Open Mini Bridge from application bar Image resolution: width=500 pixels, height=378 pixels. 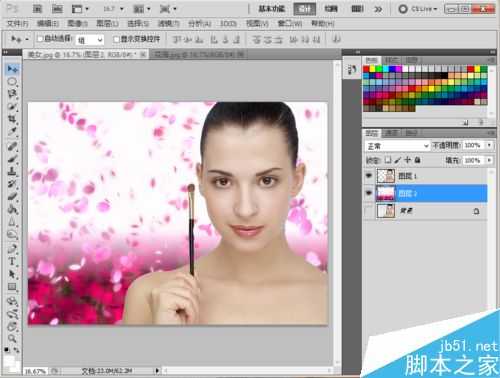pyautogui.click(x=57, y=9)
